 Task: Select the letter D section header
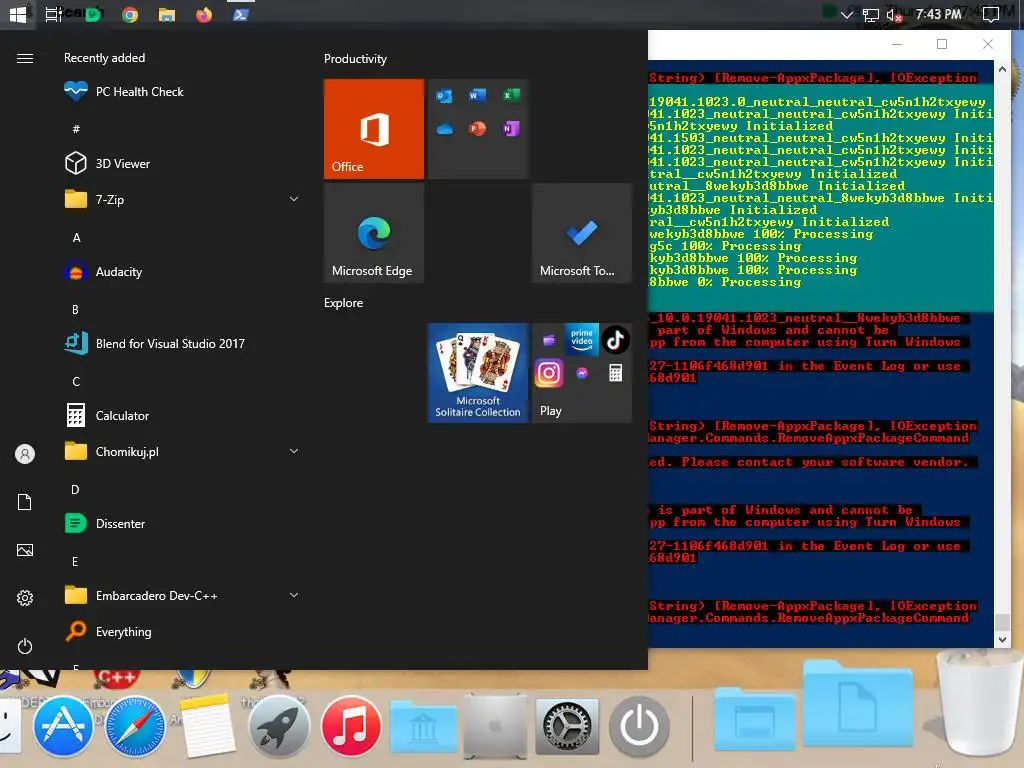pyautogui.click(x=75, y=489)
